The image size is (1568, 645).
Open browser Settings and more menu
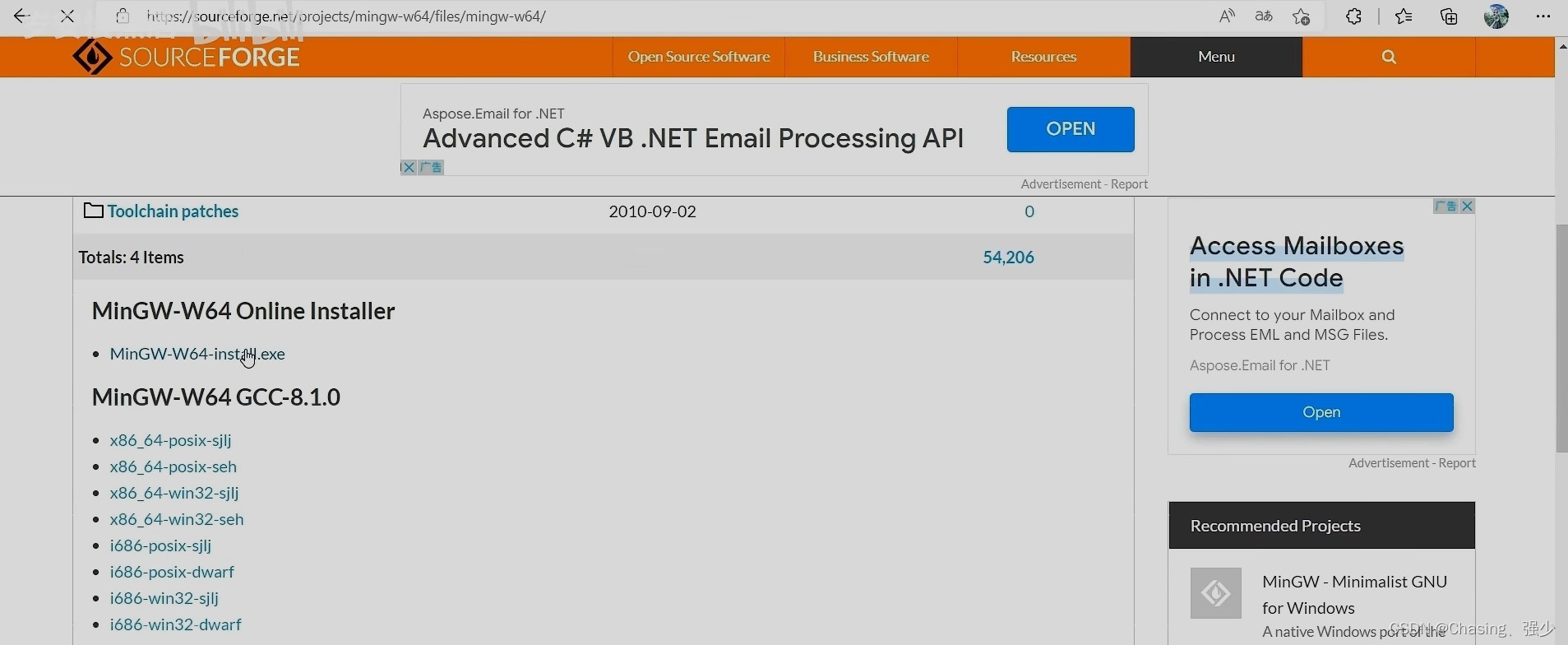pos(1543,16)
